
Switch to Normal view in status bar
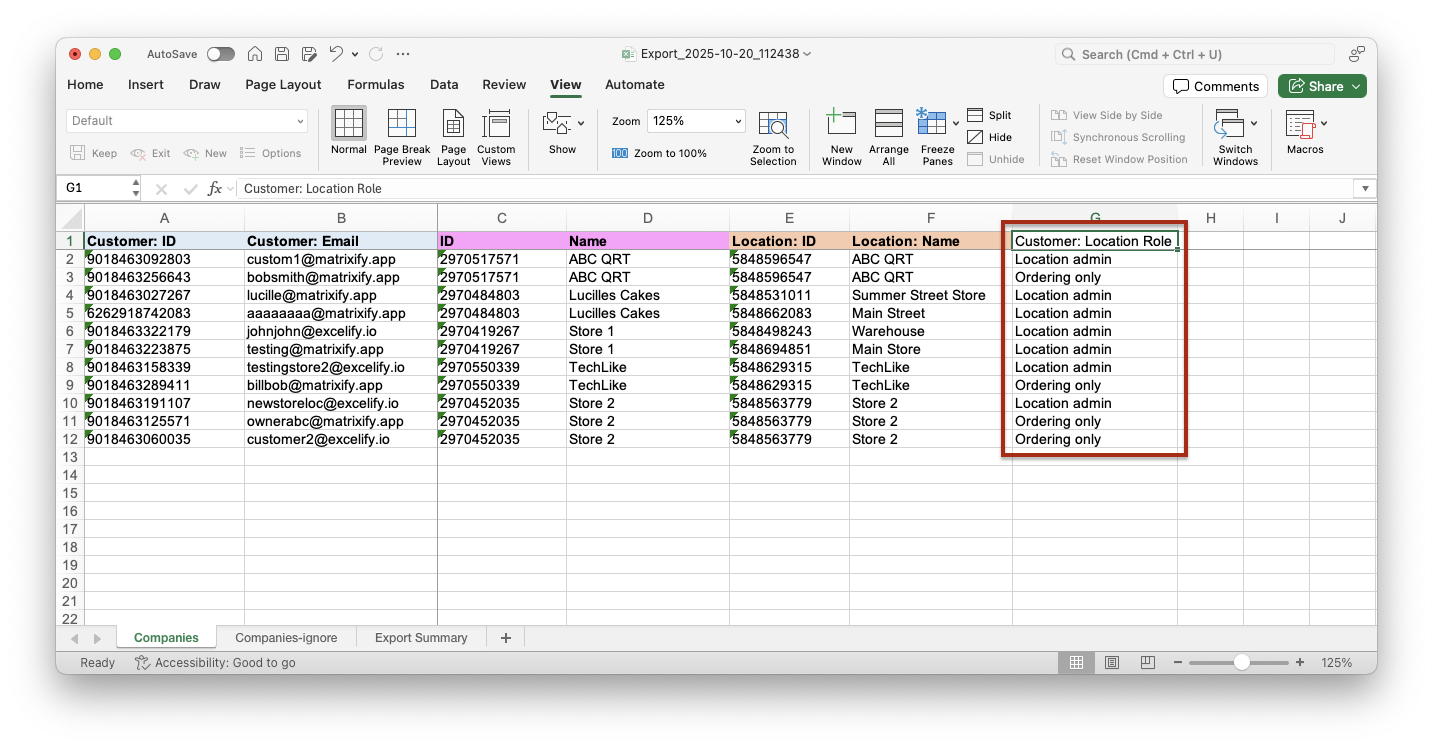point(1077,663)
